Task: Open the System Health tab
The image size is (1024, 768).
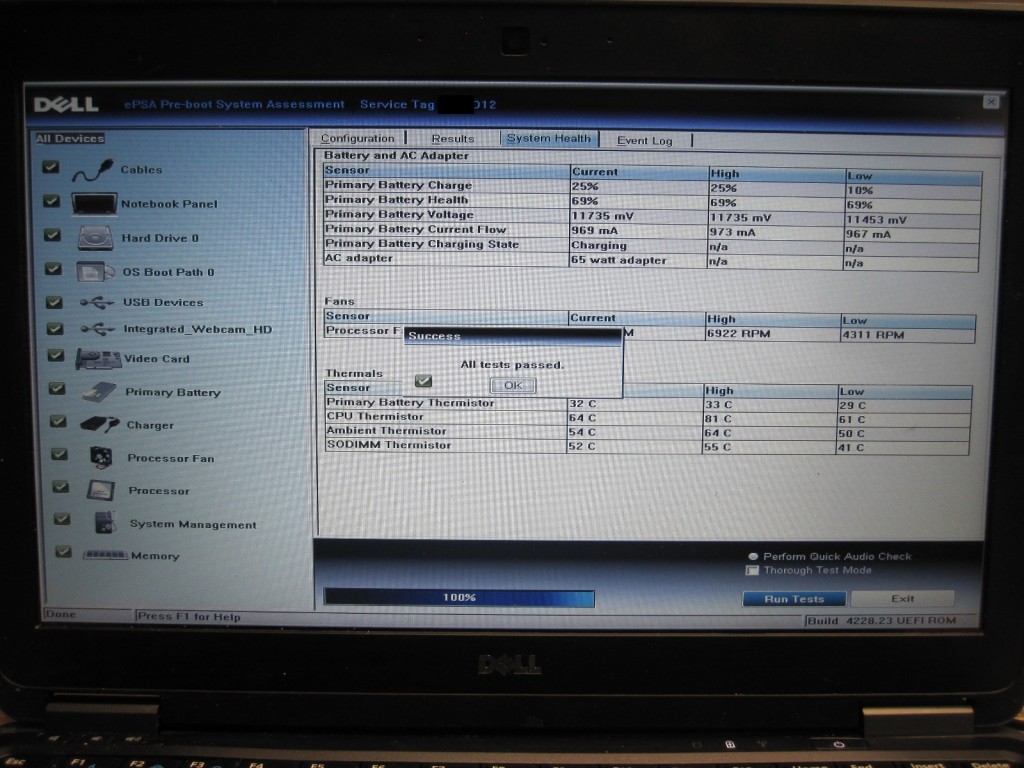Action: pyautogui.click(x=549, y=138)
